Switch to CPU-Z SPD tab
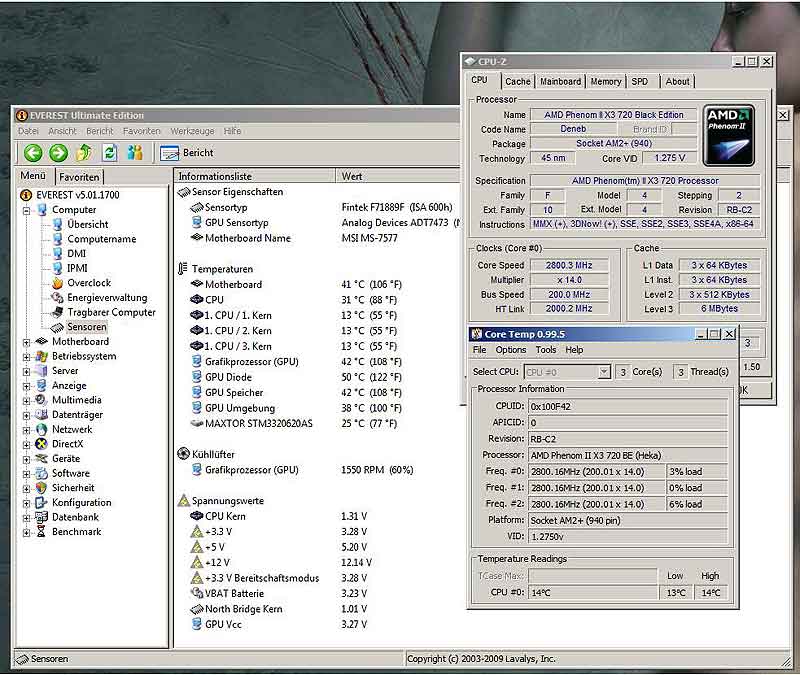The height and width of the screenshot is (675, 800). 639,81
